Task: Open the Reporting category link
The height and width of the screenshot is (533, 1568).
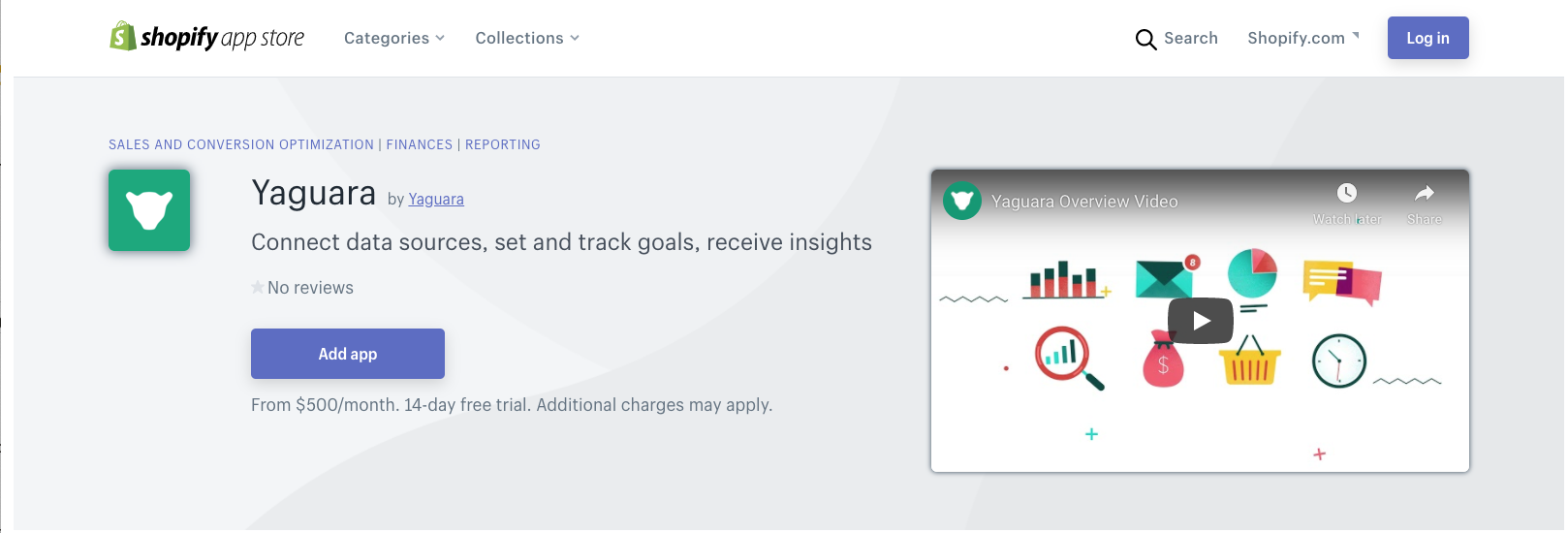Action: pyautogui.click(x=503, y=144)
